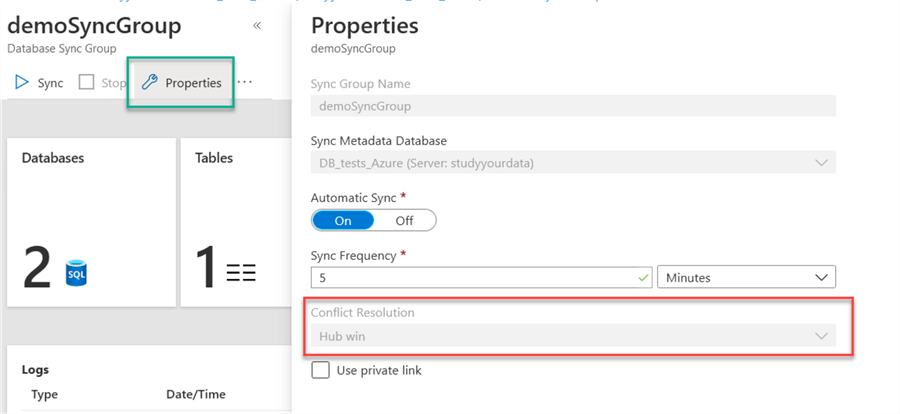The width and height of the screenshot is (900, 414).
Task: Open the more options ellipsis menu
Action: click(245, 82)
